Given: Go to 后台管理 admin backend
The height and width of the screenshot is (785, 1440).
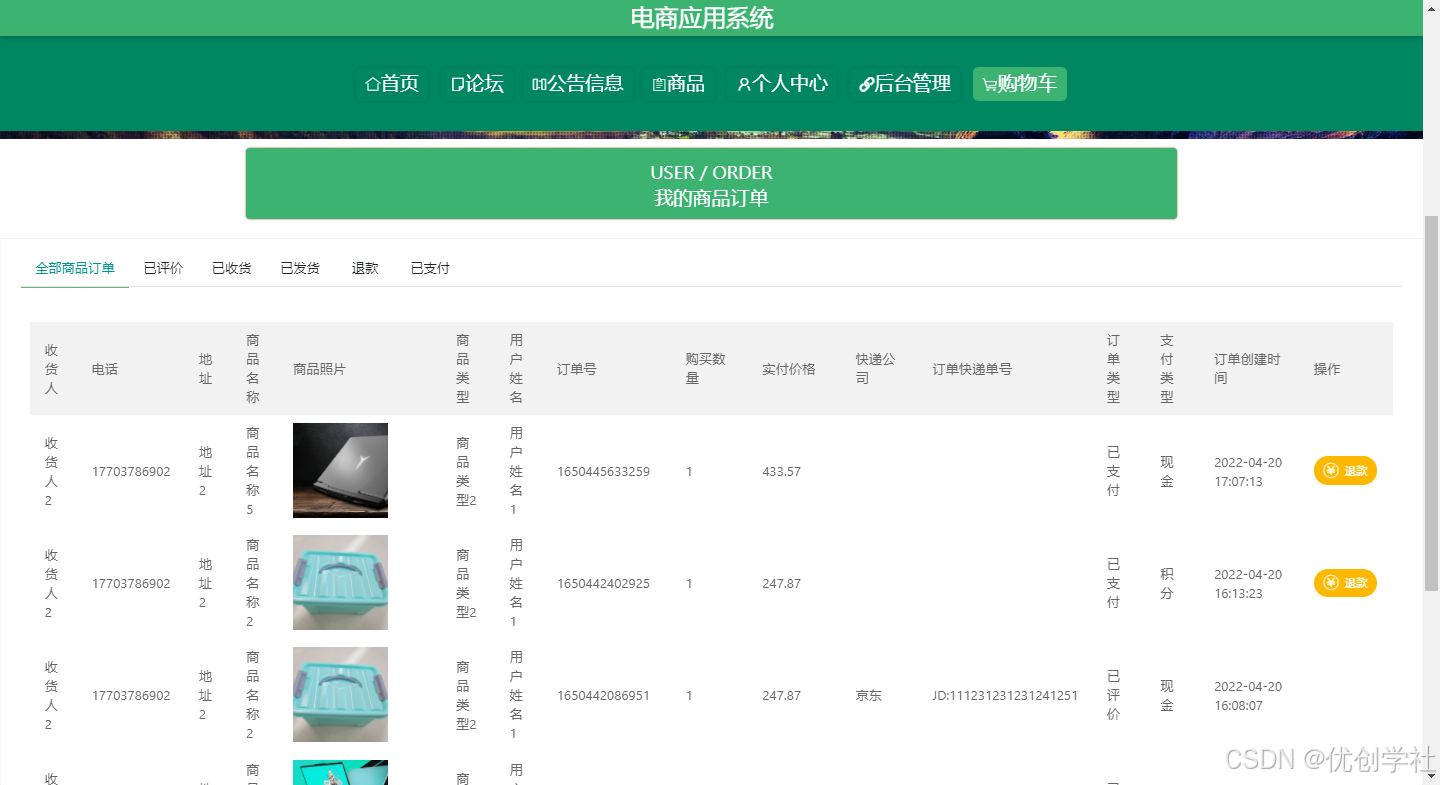Looking at the screenshot, I should [905, 84].
